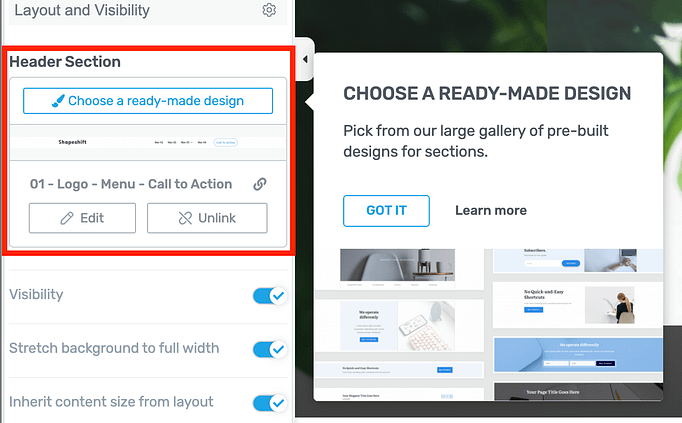Click the pencil icon in Edit button
Screen dimensions: 682x423
coord(67,218)
